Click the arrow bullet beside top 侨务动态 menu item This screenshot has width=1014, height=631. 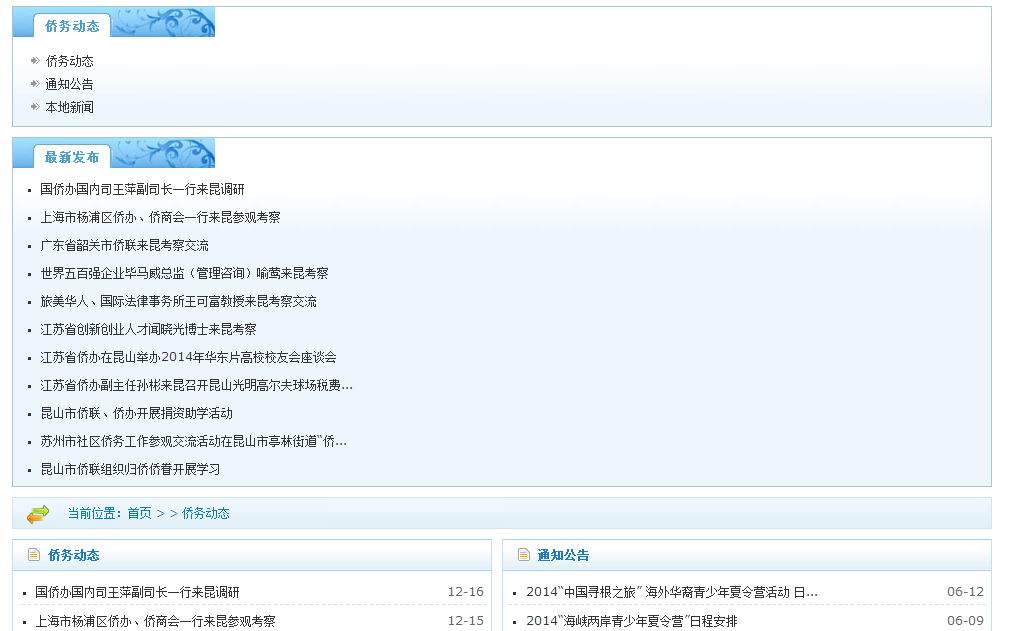(35, 61)
